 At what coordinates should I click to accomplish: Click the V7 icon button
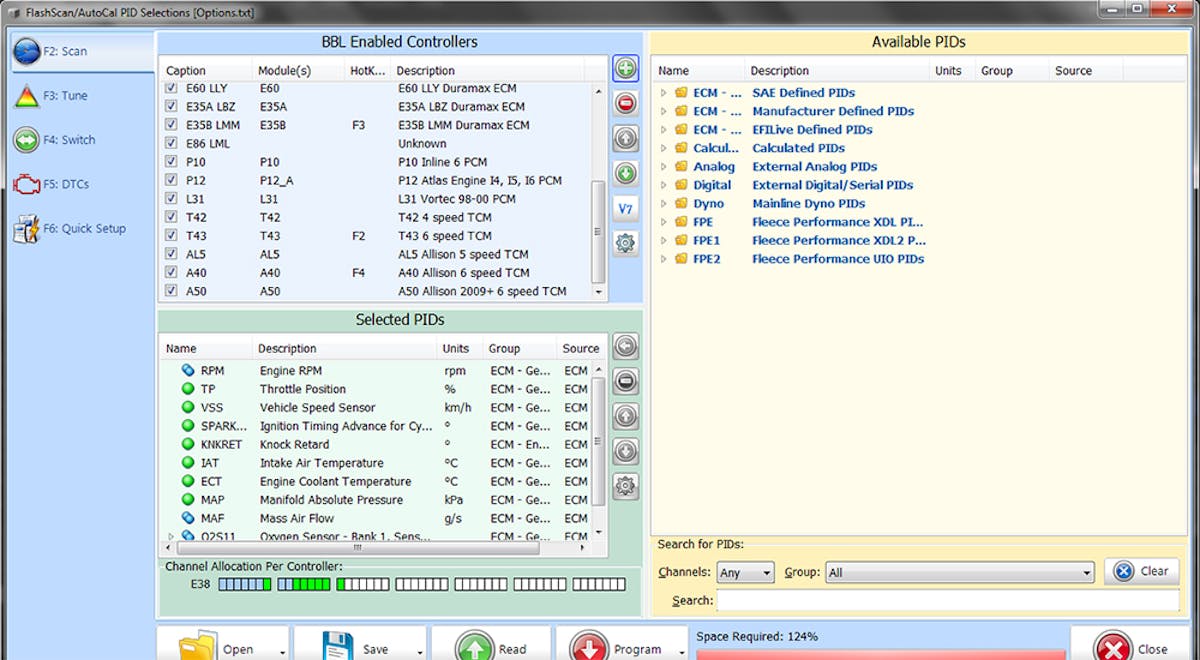click(x=626, y=208)
